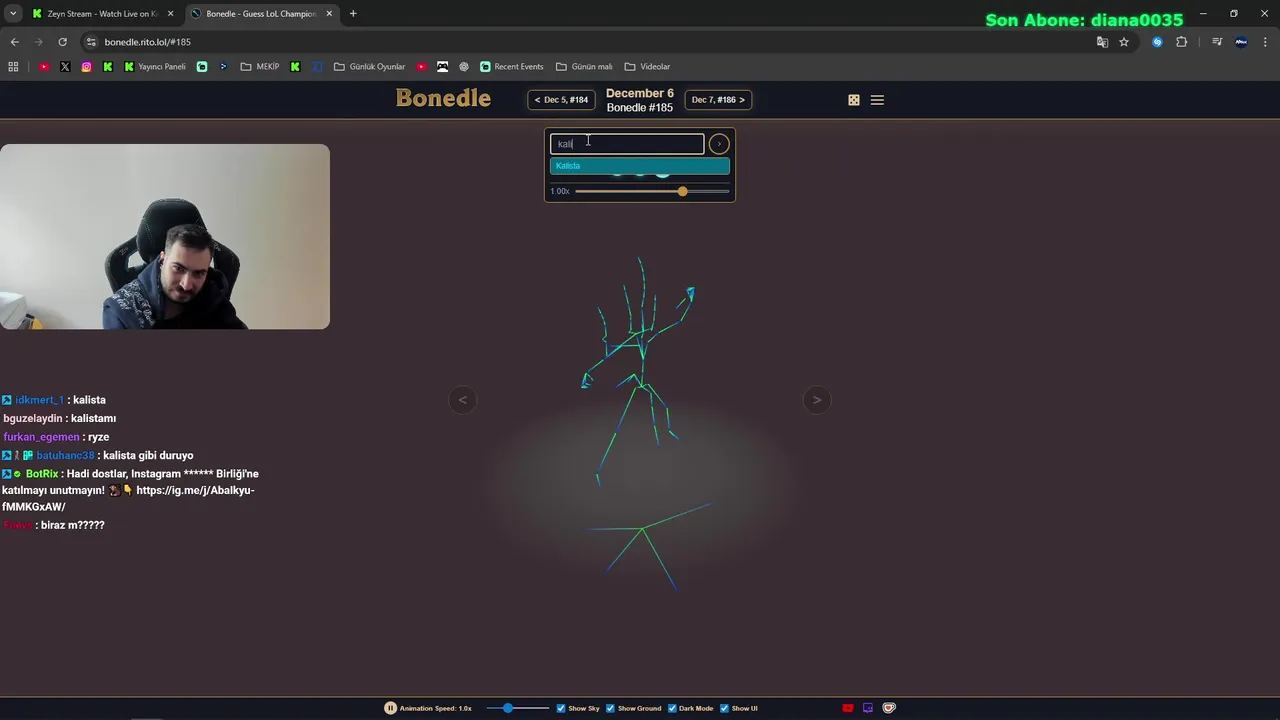Image resolution: width=1280 pixels, height=720 pixels.
Task: Open the Chrome apps grid shortcut
Action: pos(13,67)
